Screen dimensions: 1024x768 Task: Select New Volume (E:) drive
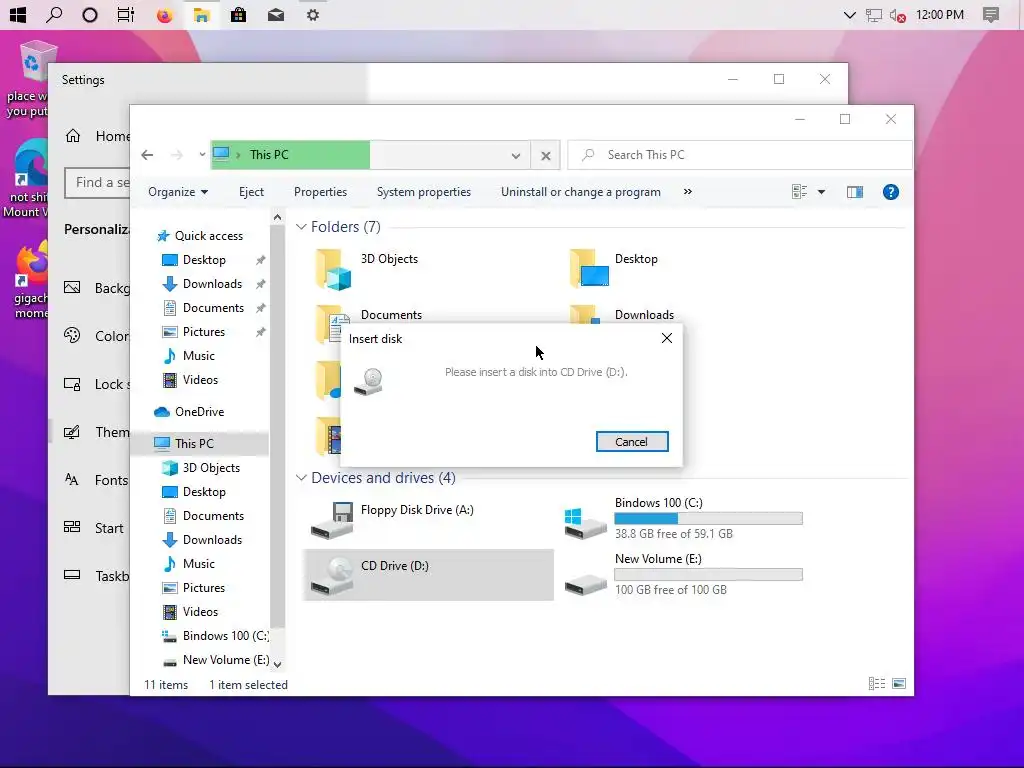[x=683, y=575]
